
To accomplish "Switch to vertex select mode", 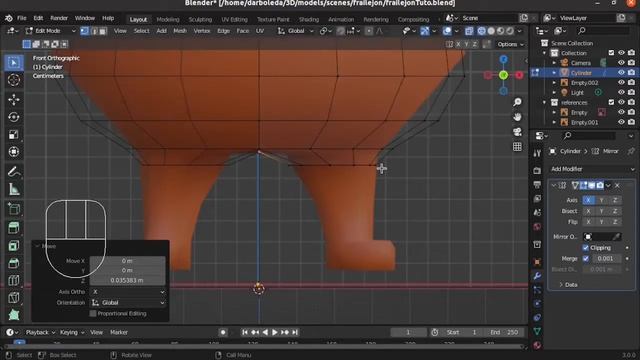I will (84, 31).
